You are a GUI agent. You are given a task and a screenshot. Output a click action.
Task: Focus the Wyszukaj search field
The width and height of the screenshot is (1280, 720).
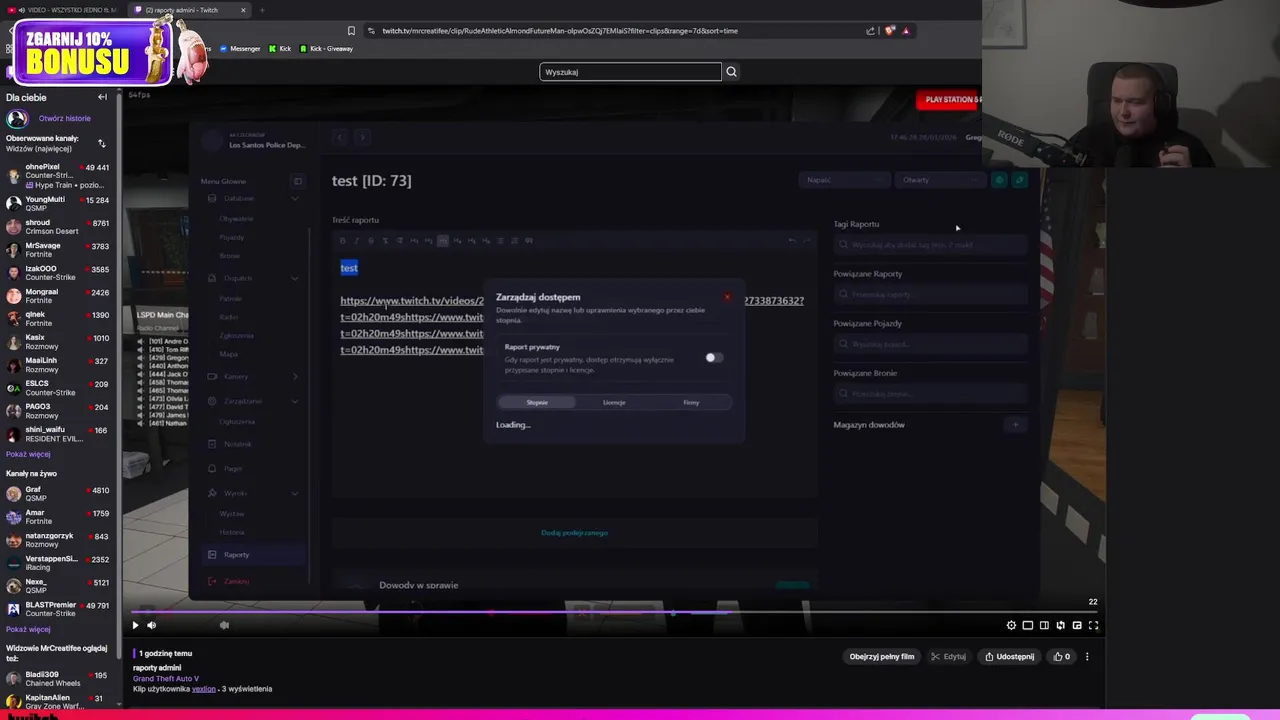click(x=630, y=71)
